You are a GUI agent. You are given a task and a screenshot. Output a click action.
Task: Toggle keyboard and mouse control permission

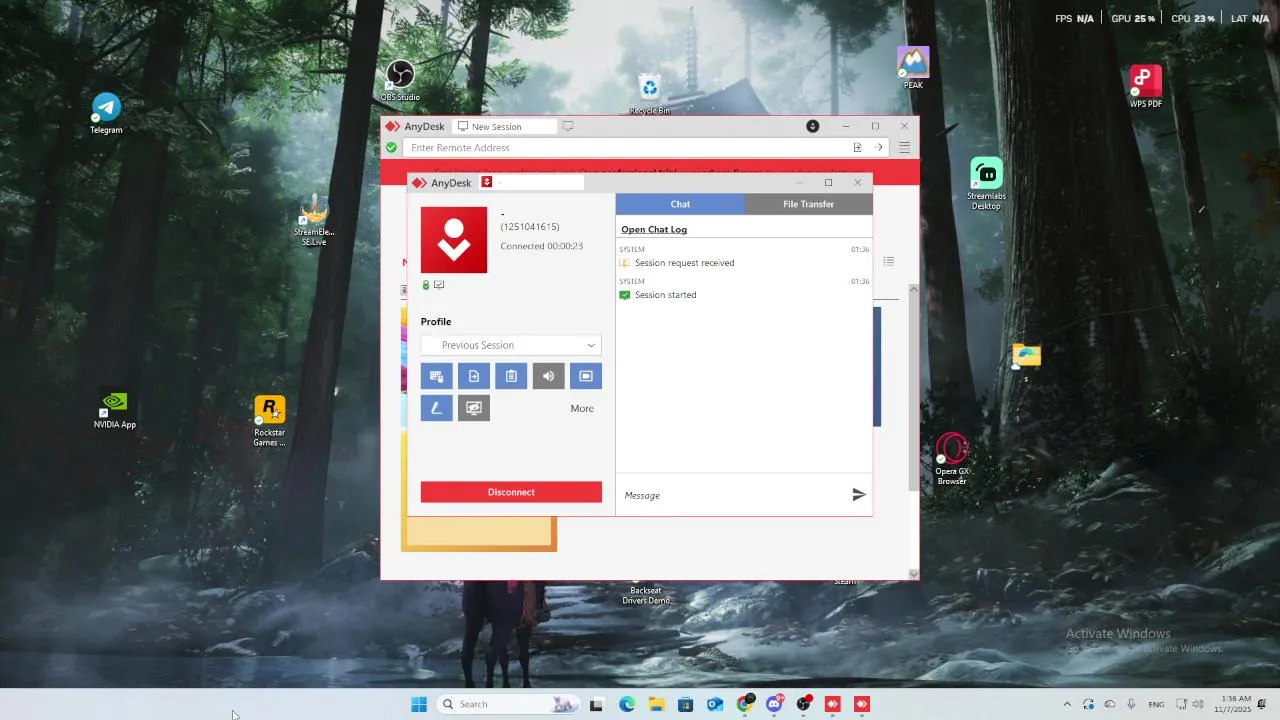pos(436,376)
